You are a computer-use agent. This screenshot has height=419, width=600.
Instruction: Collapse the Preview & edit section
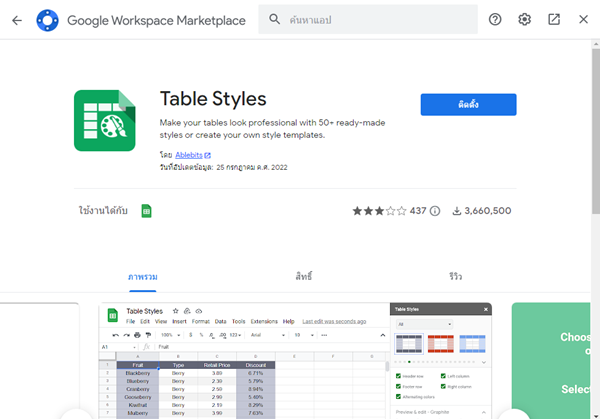tap(484, 412)
